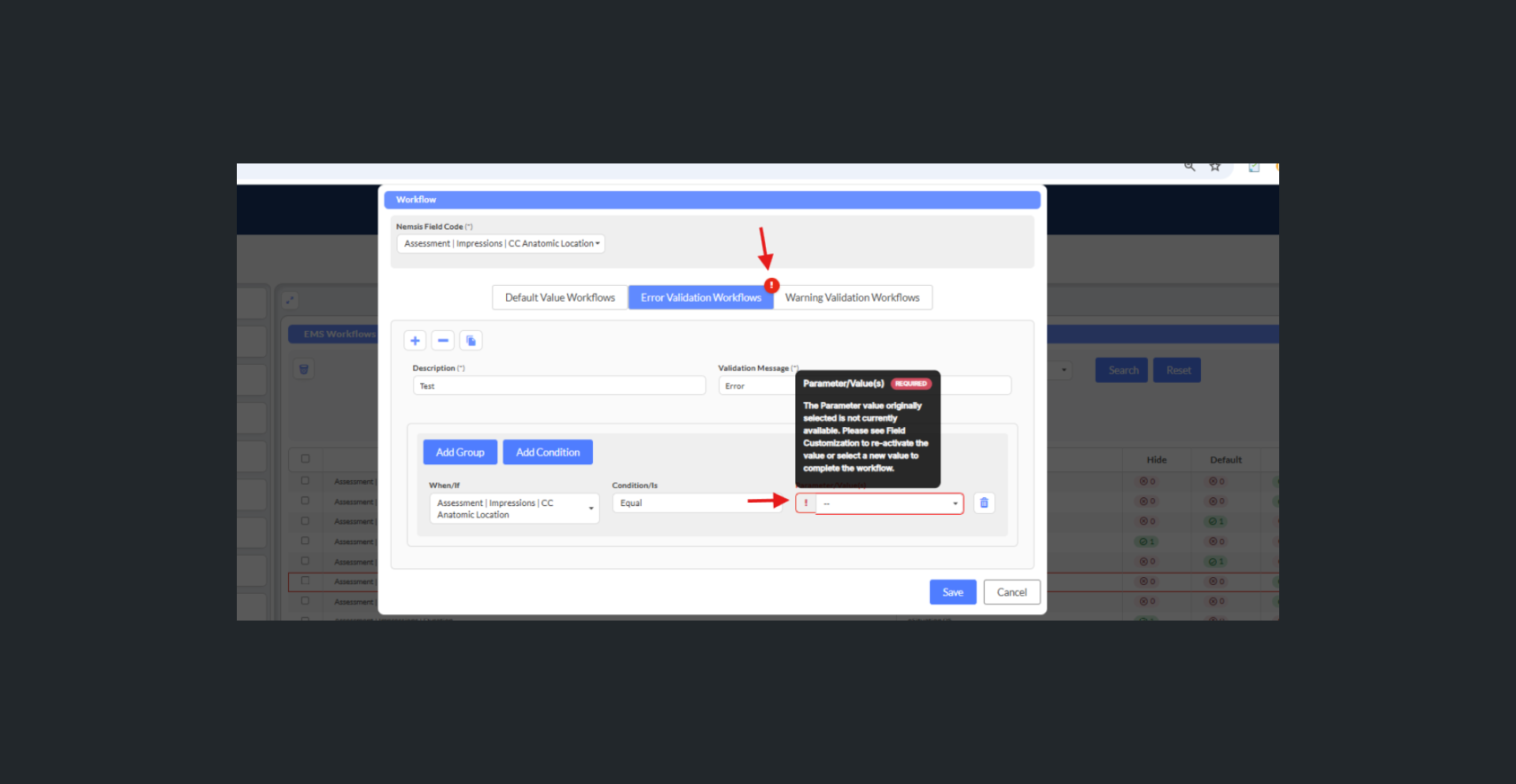Click red exclamation badge on Error Validation tab
Screen dimensions: 1516x784
click(x=771, y=285)
